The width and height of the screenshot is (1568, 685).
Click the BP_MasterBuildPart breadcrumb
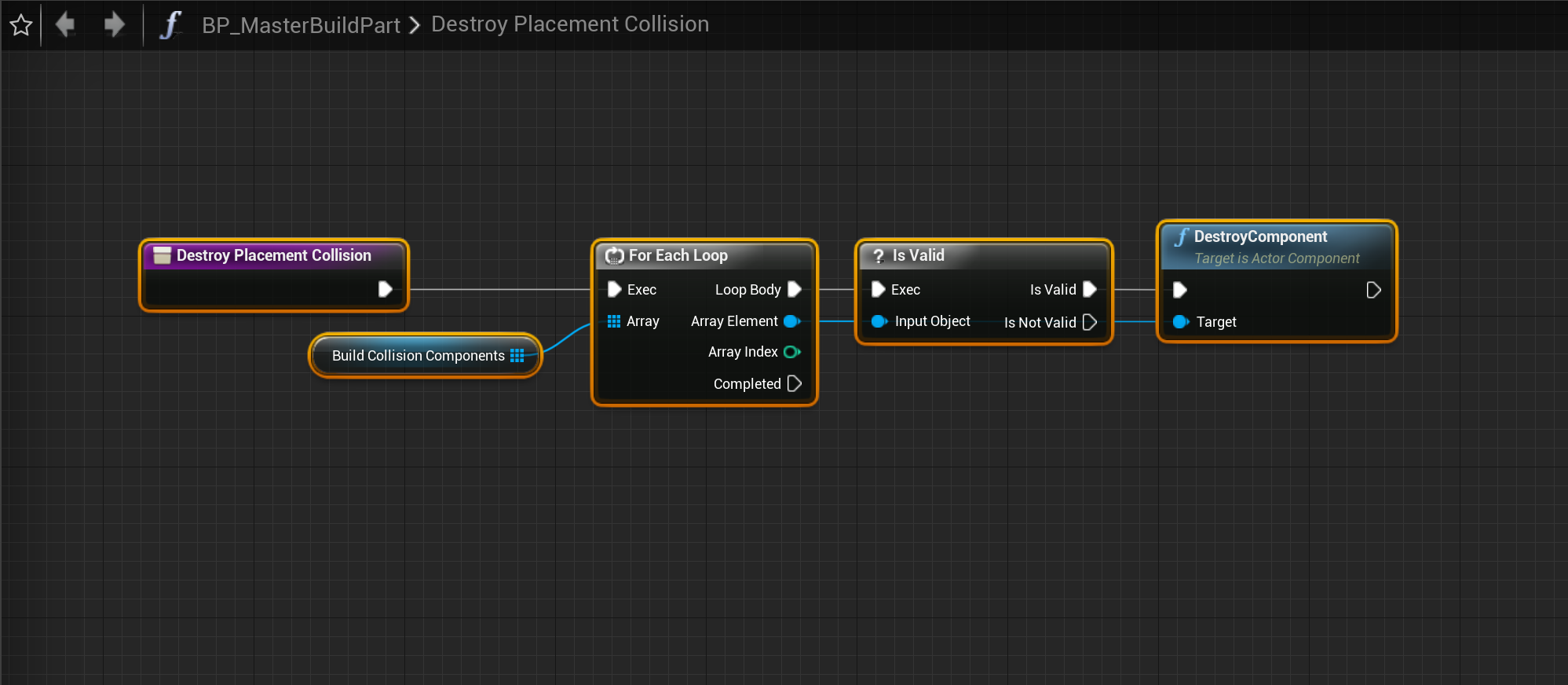[x=301, y=25]
